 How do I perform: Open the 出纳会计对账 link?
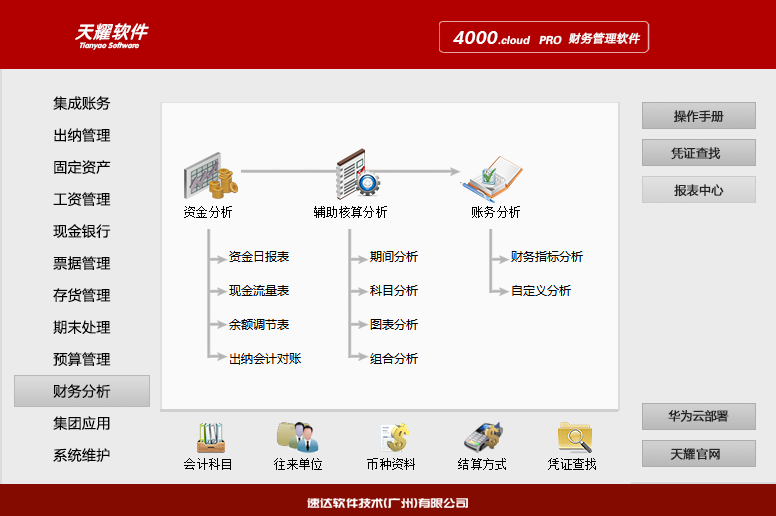265,359
